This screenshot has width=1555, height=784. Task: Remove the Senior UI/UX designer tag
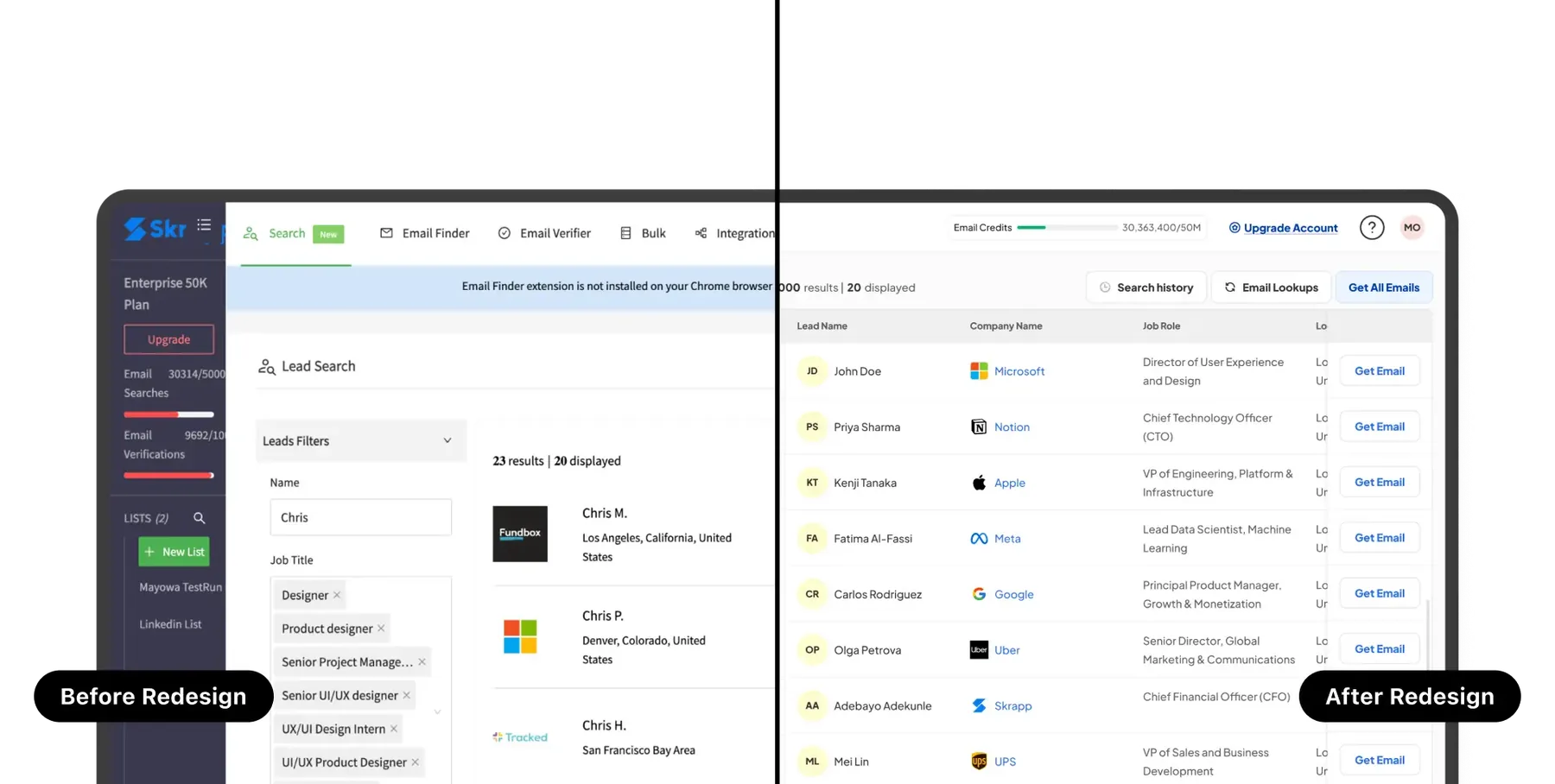[407, 695]
